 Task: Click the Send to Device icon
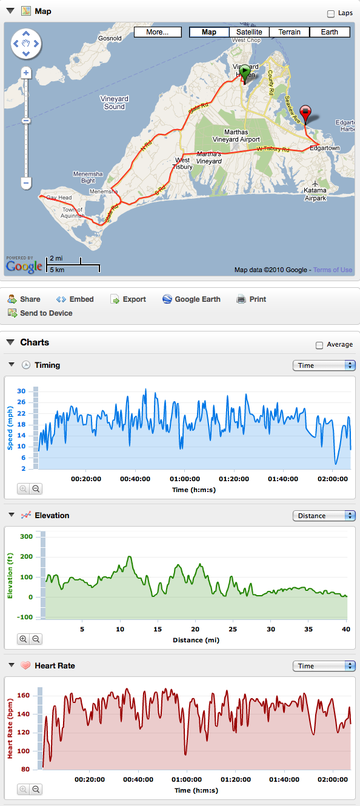12,313
